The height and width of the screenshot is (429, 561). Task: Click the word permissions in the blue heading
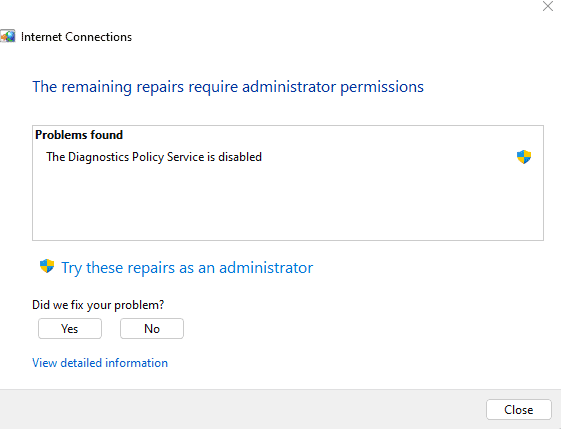(382, 87)
